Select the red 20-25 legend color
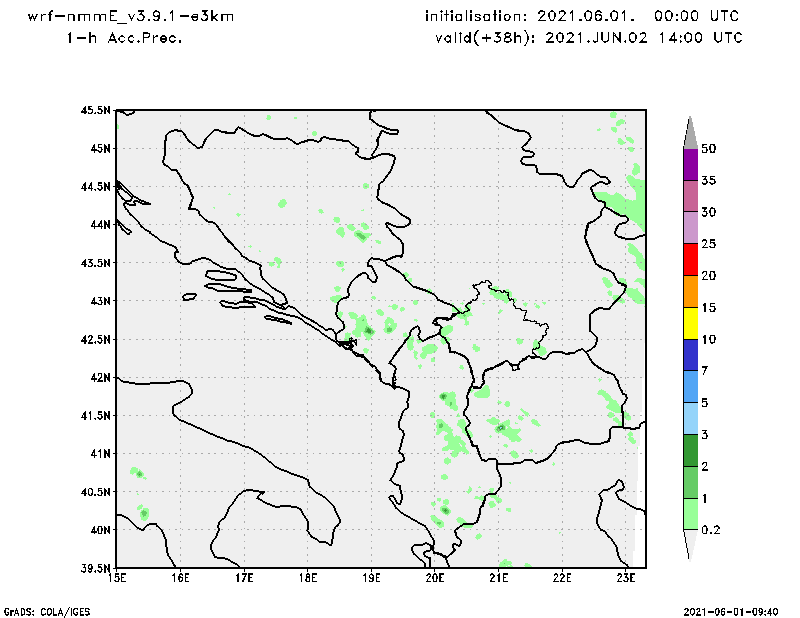 tap(690, 260)
